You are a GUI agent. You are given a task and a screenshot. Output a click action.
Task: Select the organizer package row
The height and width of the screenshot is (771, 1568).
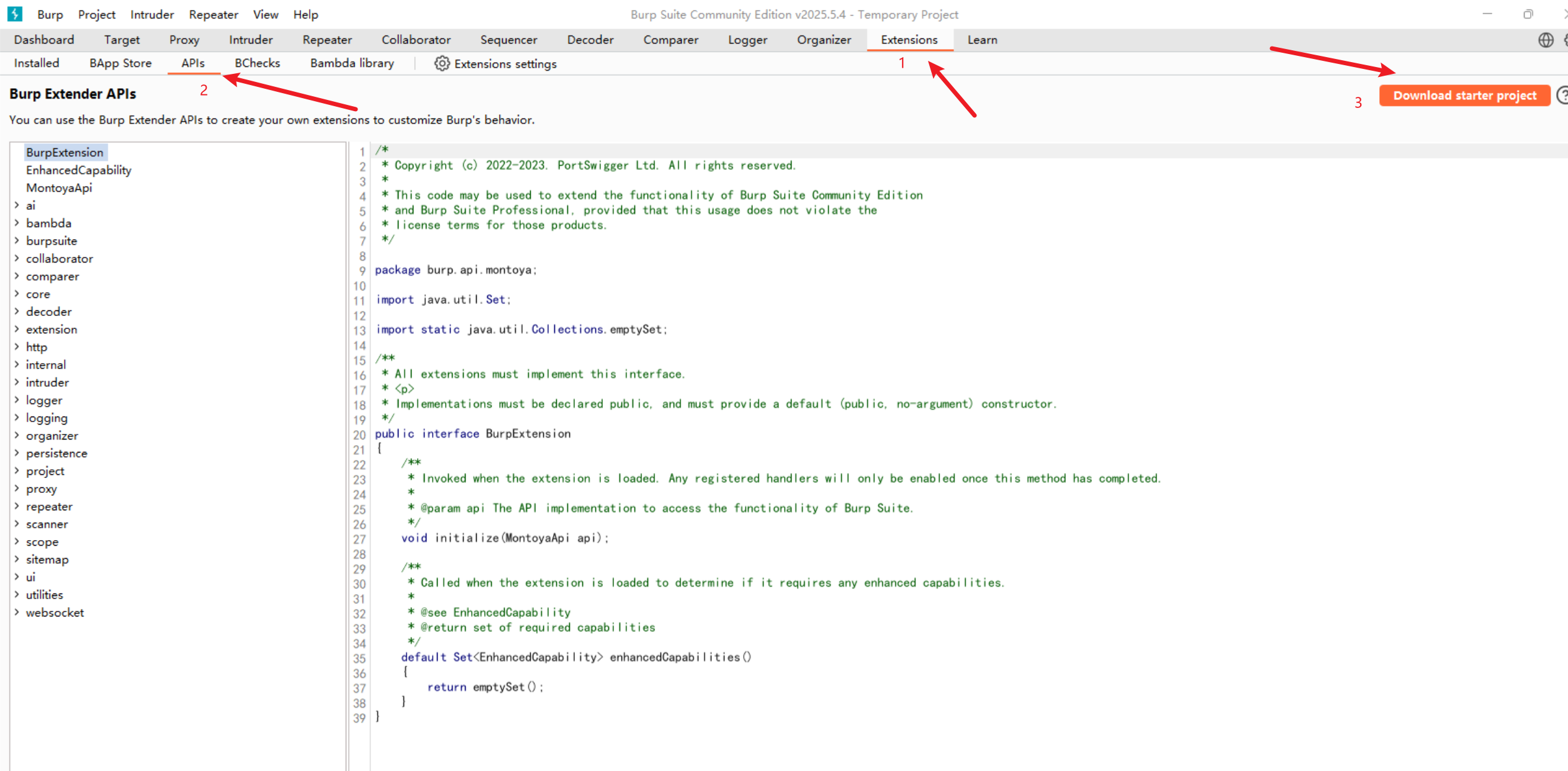[x=52, y=436]
